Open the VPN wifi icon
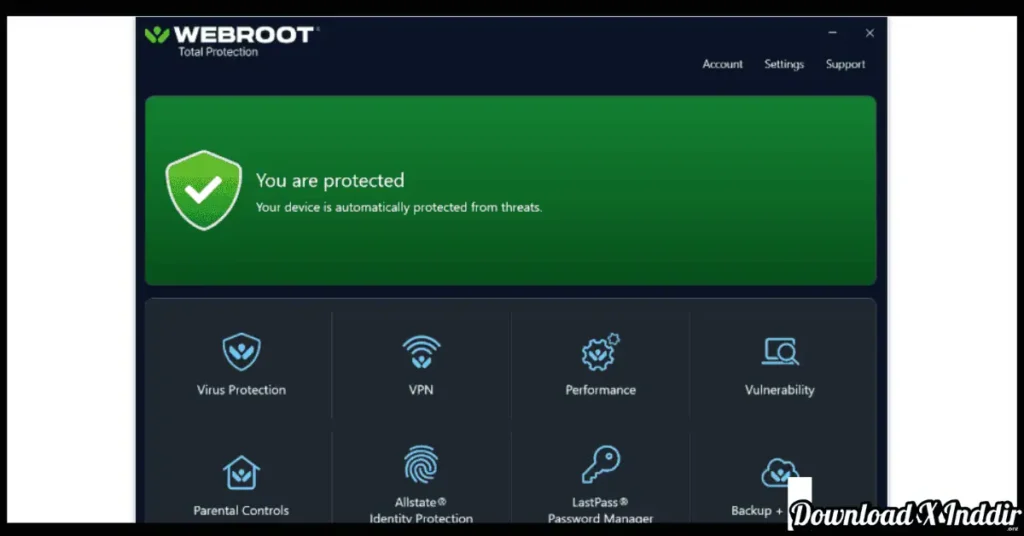This screenshot has width=1024, height=536. (421, 352)
